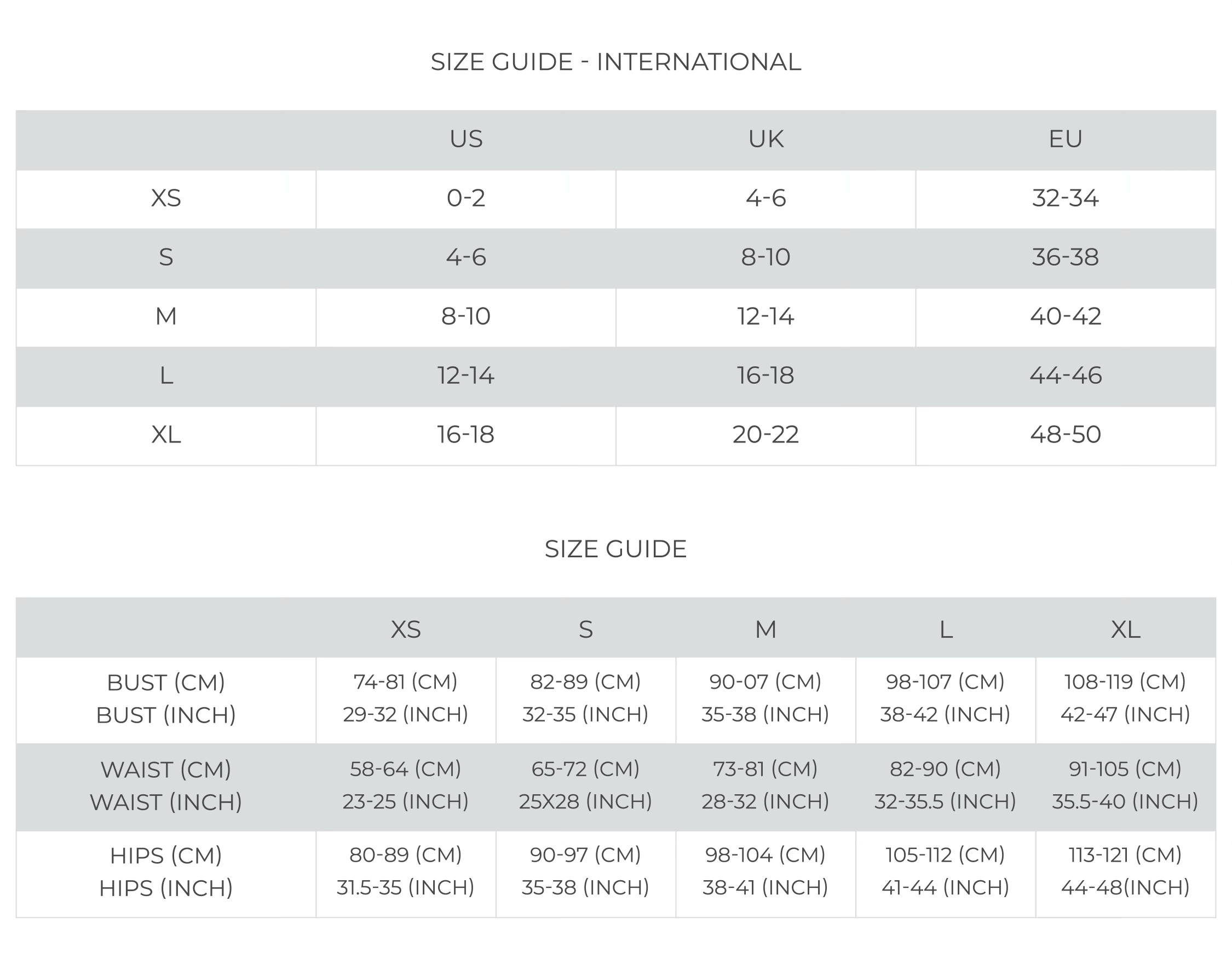Click the Size Guide - International heading
This screenshot has width=1232, height=976.
(615, 62)
